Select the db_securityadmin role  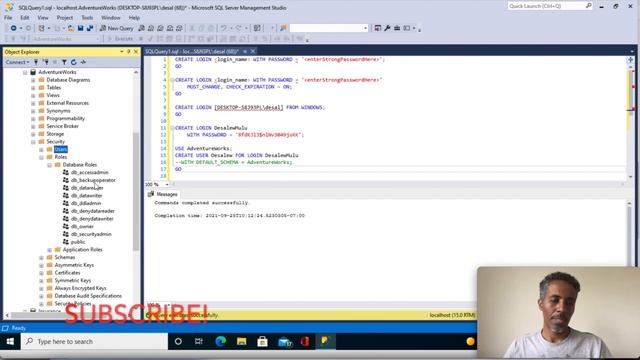pos(91,234)
